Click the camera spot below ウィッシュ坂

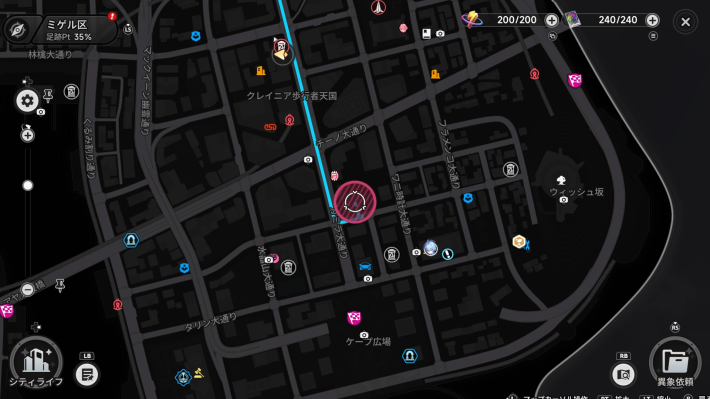point(563,200)
